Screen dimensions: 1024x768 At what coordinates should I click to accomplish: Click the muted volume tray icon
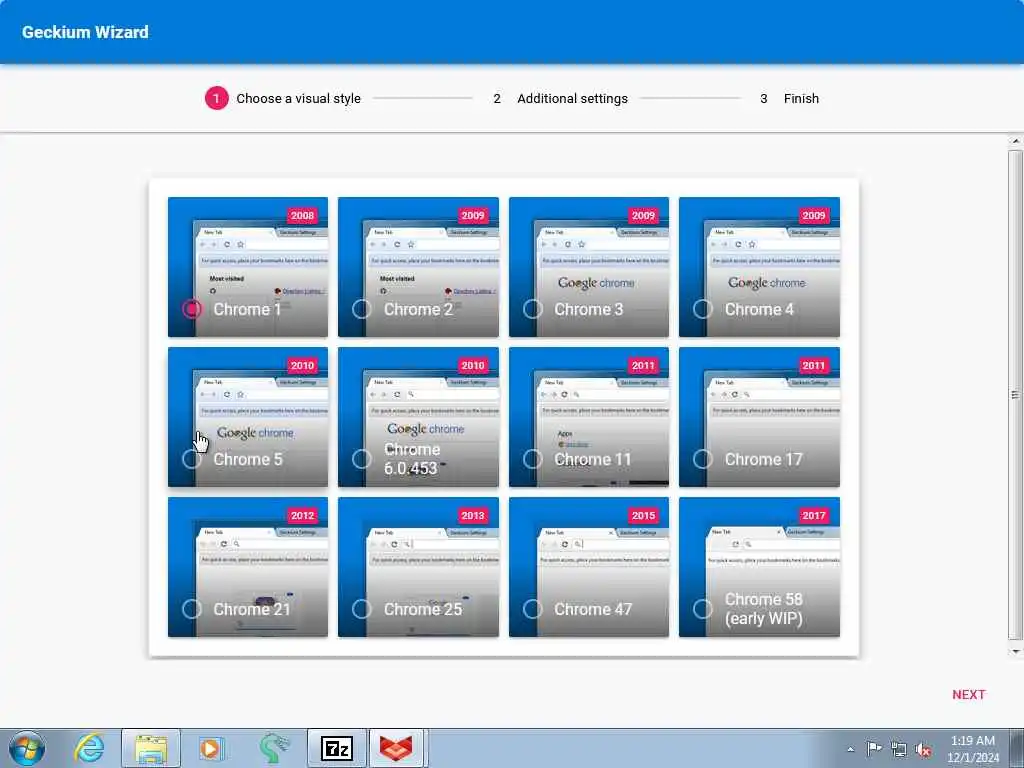coord(923,749)
